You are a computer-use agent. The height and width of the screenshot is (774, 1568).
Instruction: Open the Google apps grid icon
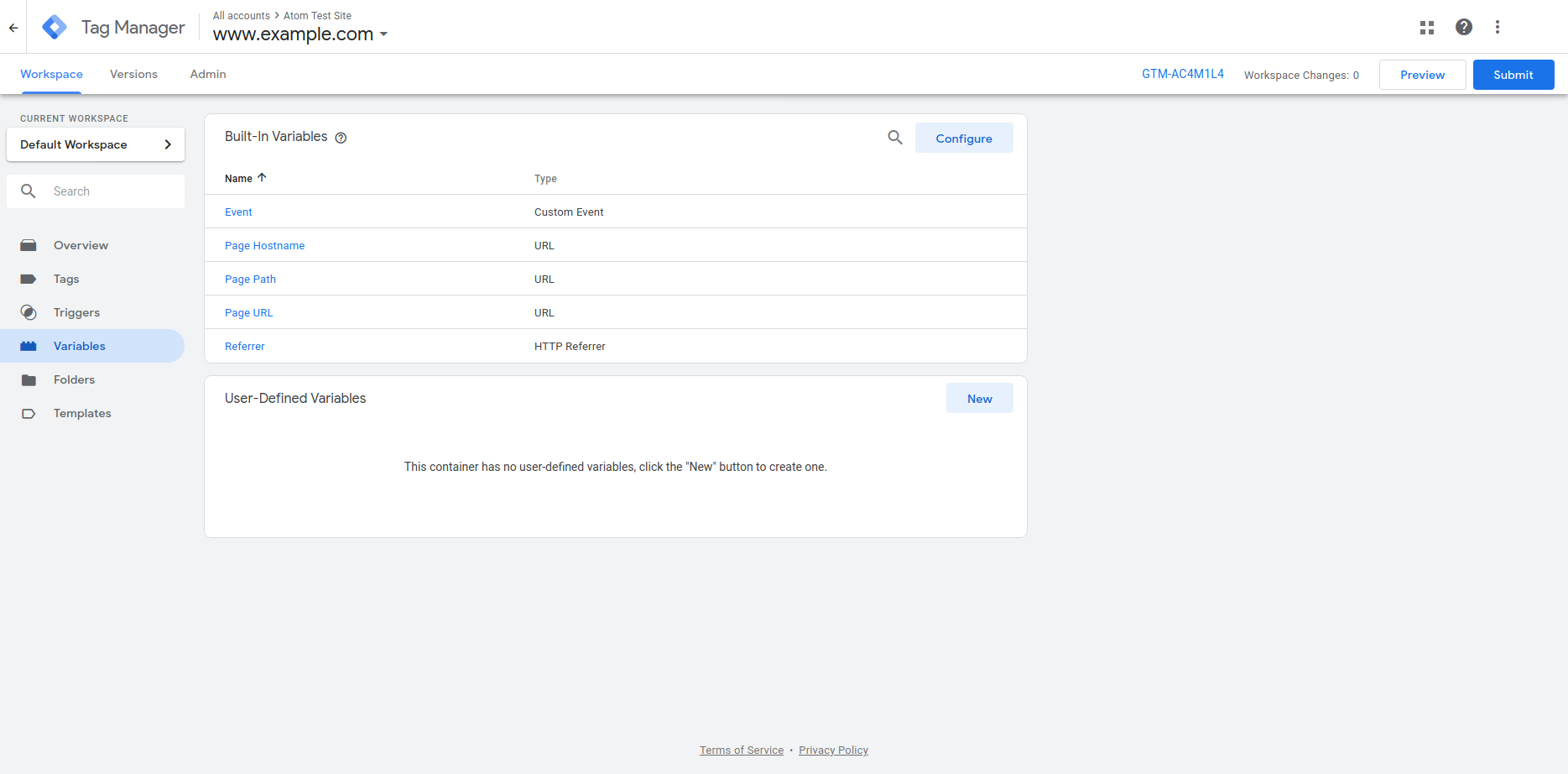point(1426,28)
